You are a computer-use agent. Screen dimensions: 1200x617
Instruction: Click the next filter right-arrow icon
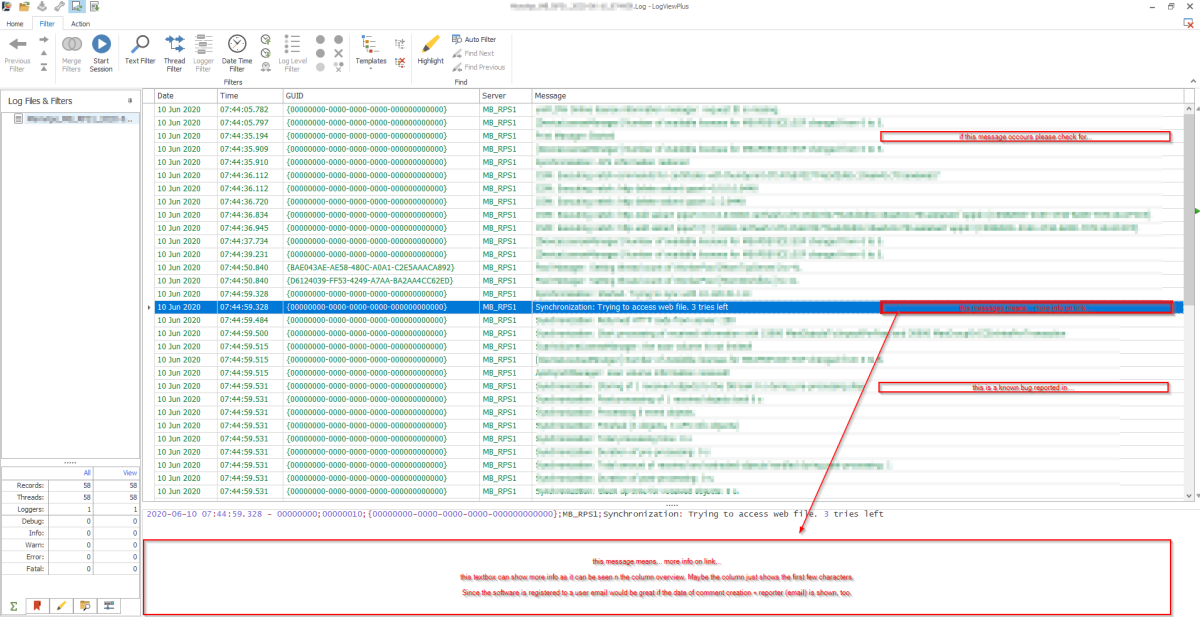click(x=44, y=39)
